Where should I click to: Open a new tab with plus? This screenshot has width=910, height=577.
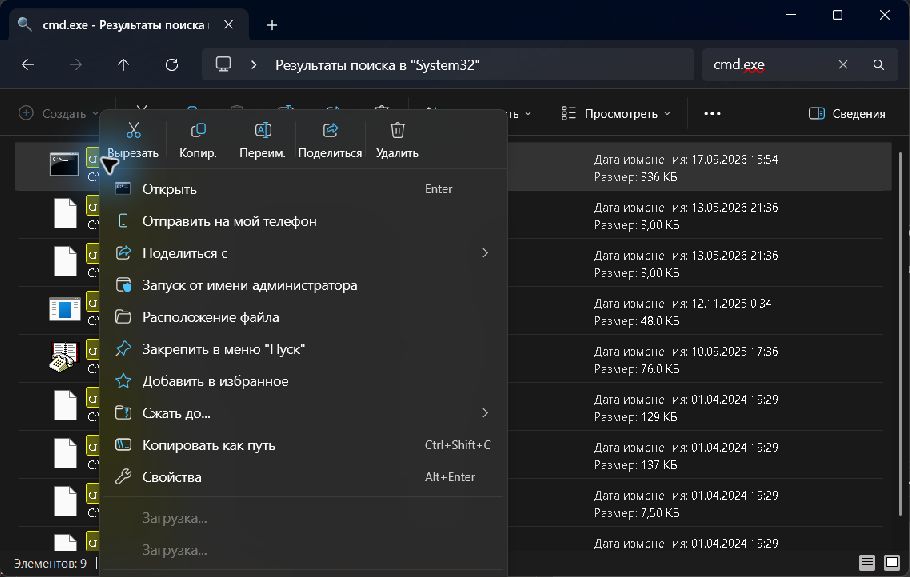pyautogui.click(x=272, y=25)
